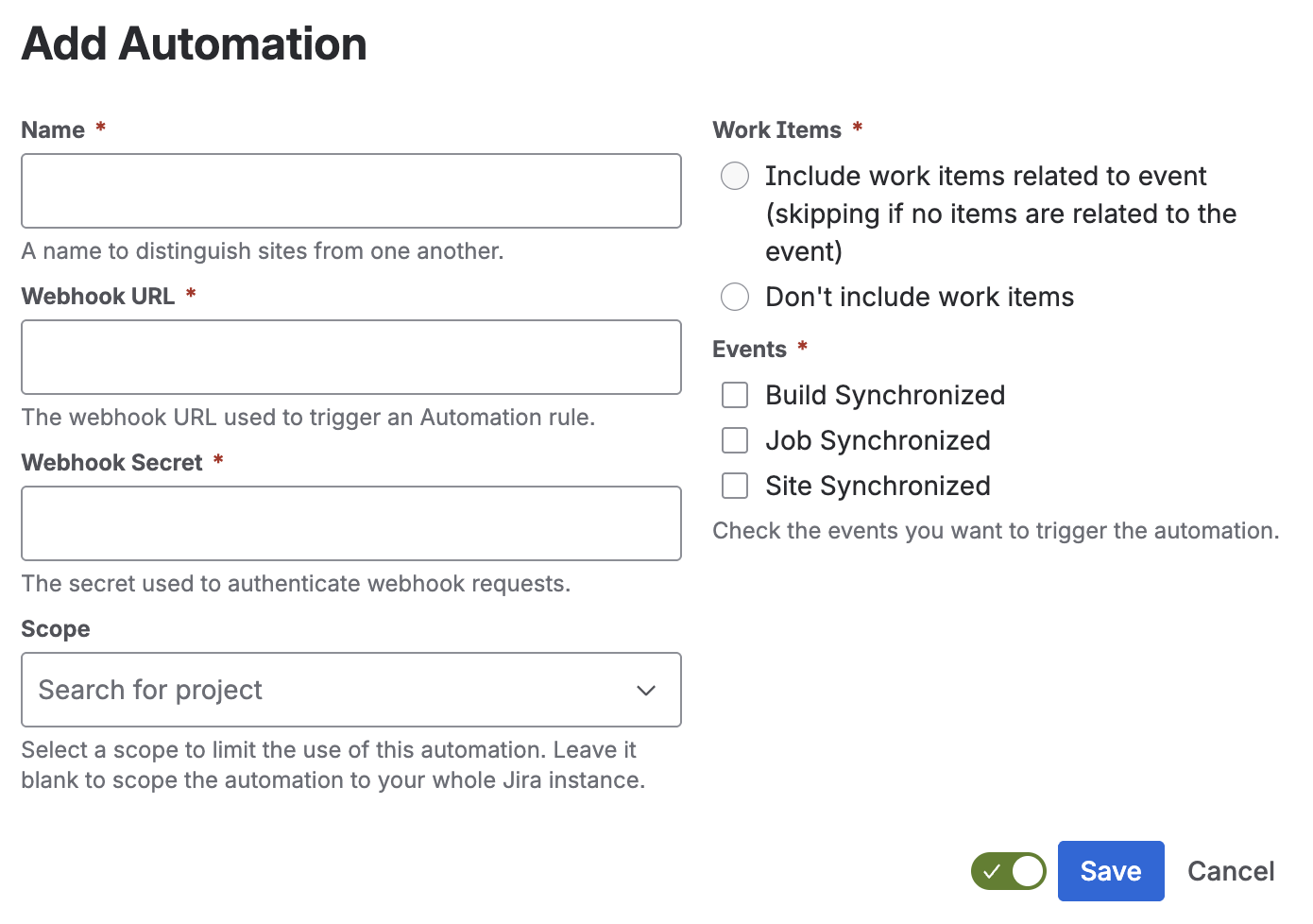Image resolution: width=1313 pixels, height=924 pixels.
Task: Click the Cancel button
Action: pyautogui.click(x=1231, y=871)
